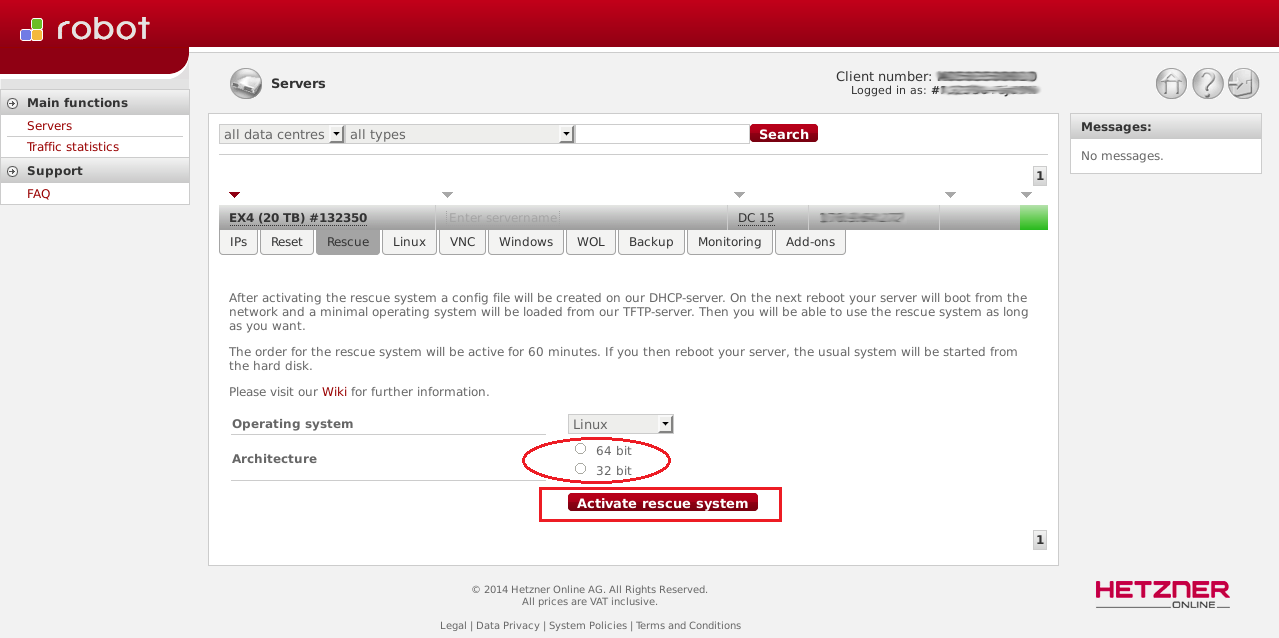Switch to the Rescue tab
The width and height of the screenshot is (1279, 638).
point(348,242)
